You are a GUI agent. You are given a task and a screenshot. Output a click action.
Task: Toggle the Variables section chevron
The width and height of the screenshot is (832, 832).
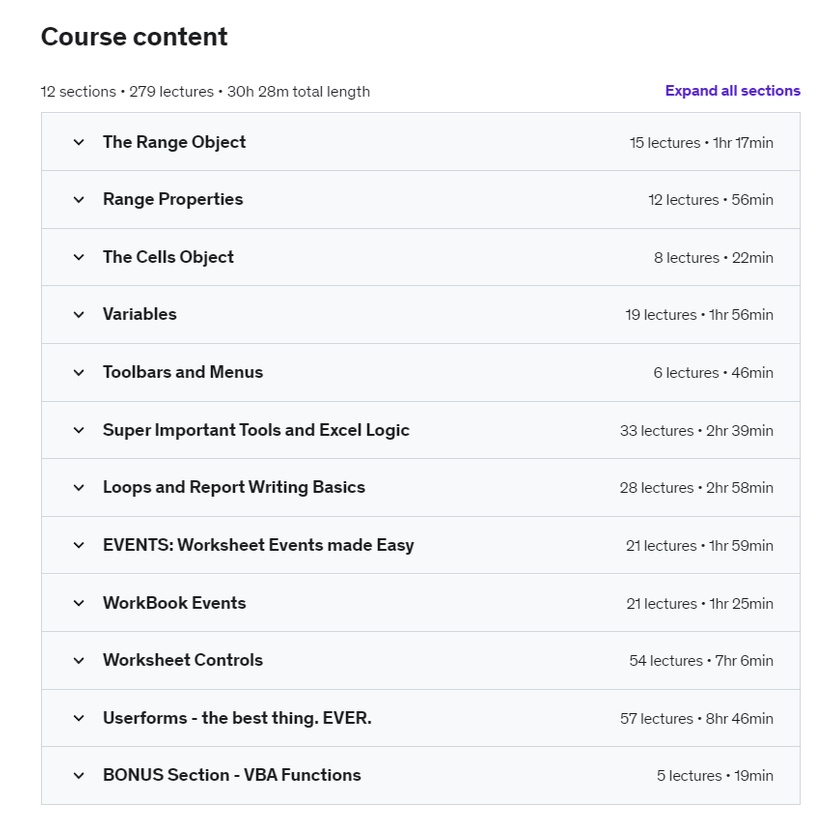click(79, 315)
